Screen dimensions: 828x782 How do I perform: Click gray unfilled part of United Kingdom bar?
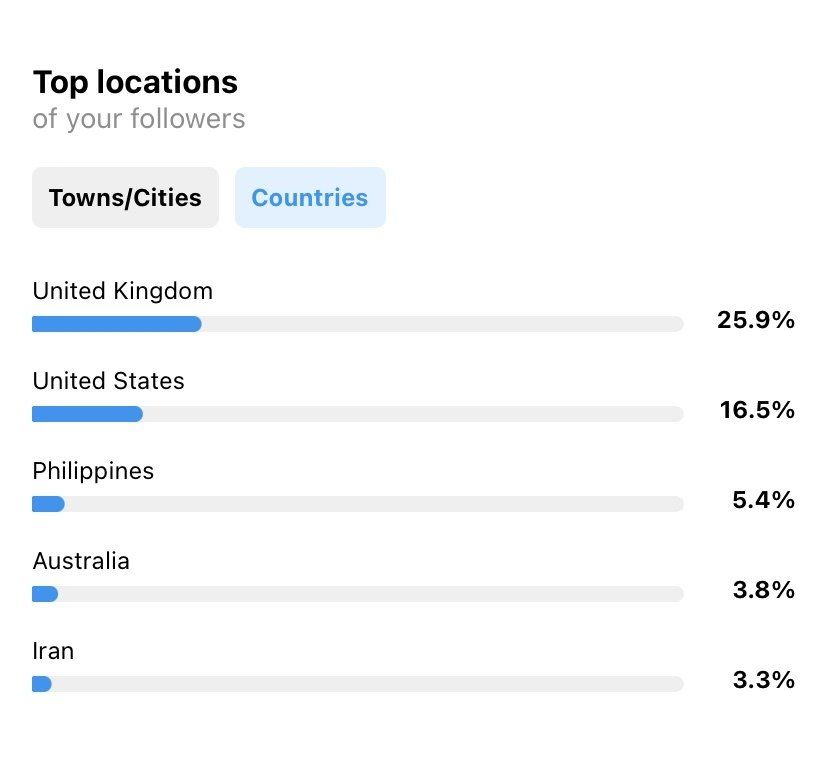440,324
